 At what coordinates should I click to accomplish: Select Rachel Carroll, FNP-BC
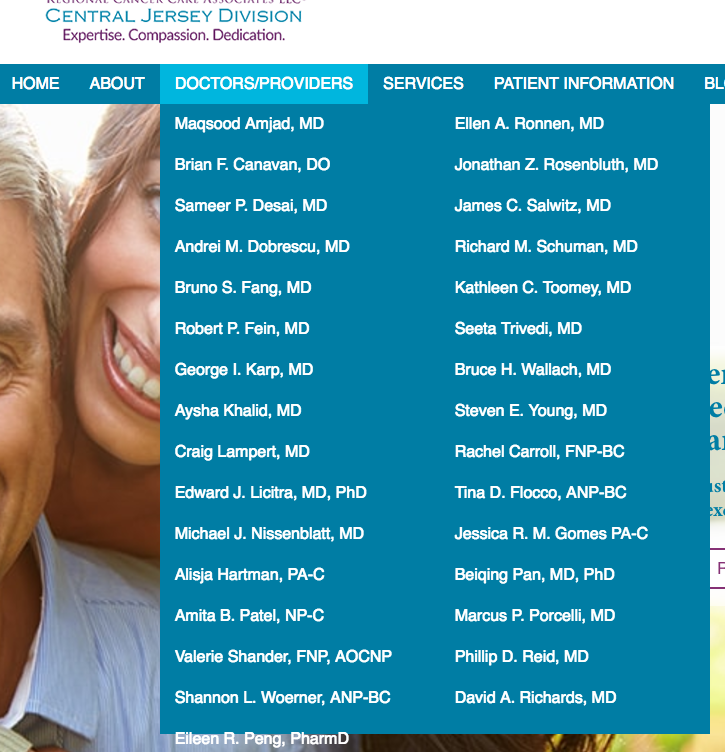539,452
